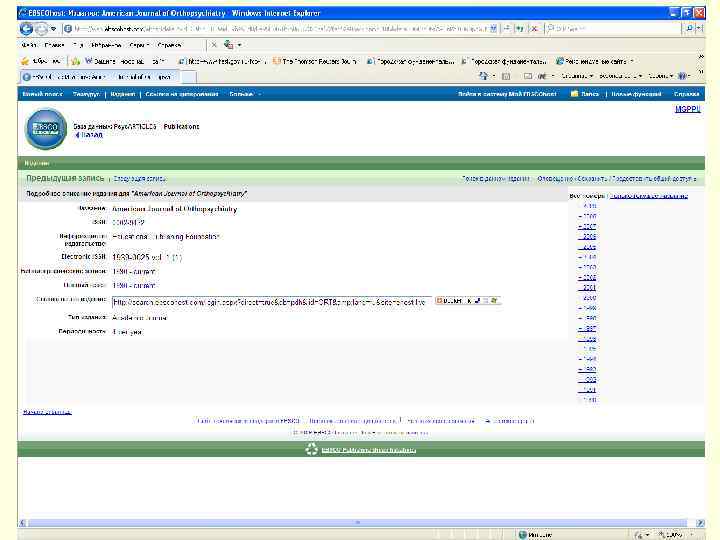Click the Refresh page icon
This screenshot has width=720, height=540.
tap(520, 28)
